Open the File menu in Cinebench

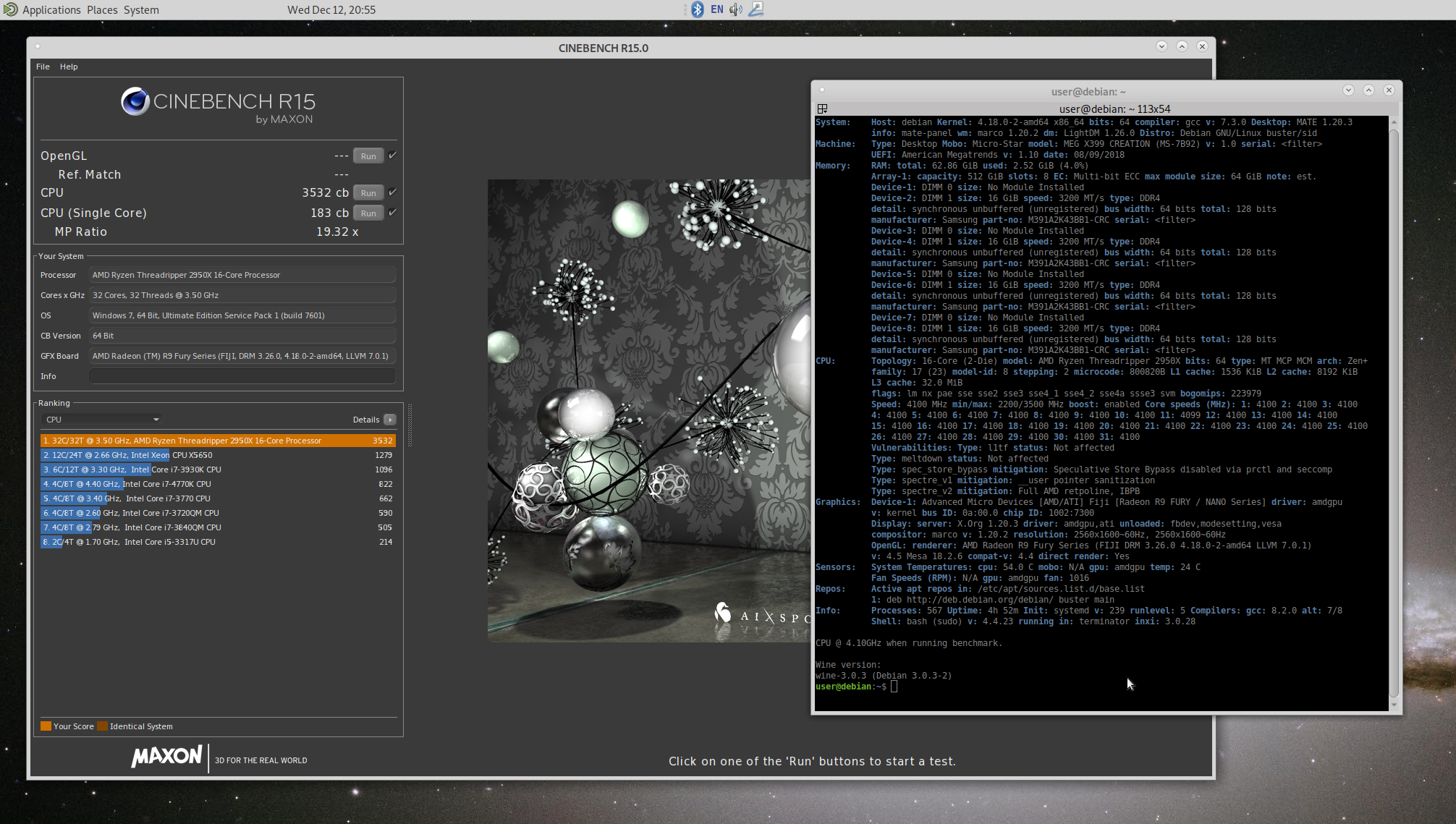point(43,67)
